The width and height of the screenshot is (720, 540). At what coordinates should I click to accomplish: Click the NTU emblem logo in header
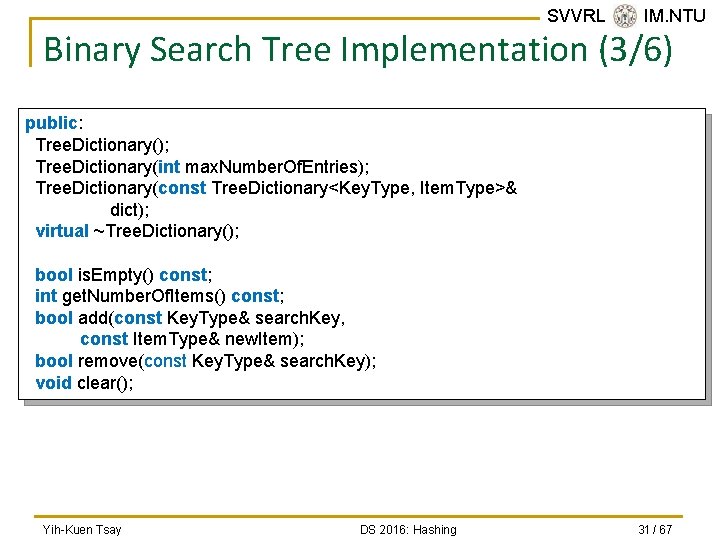pos(624,16)
